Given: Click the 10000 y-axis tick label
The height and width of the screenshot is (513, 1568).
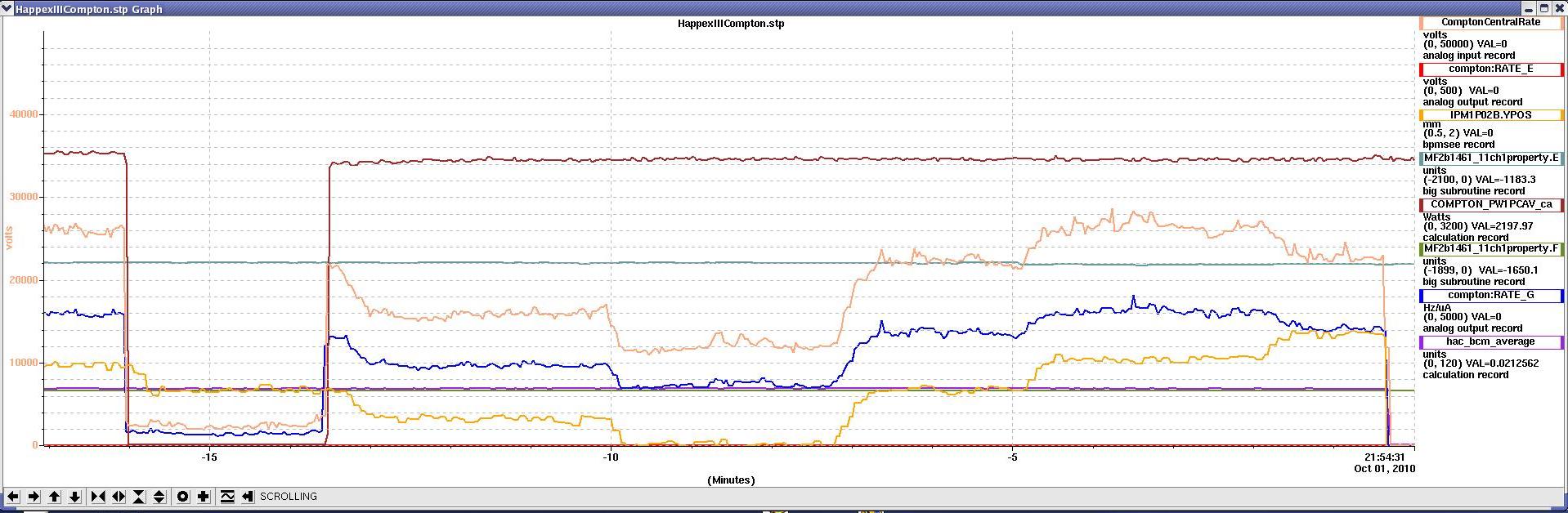Looking at the screenshot, I should click(x=24, y=363).
